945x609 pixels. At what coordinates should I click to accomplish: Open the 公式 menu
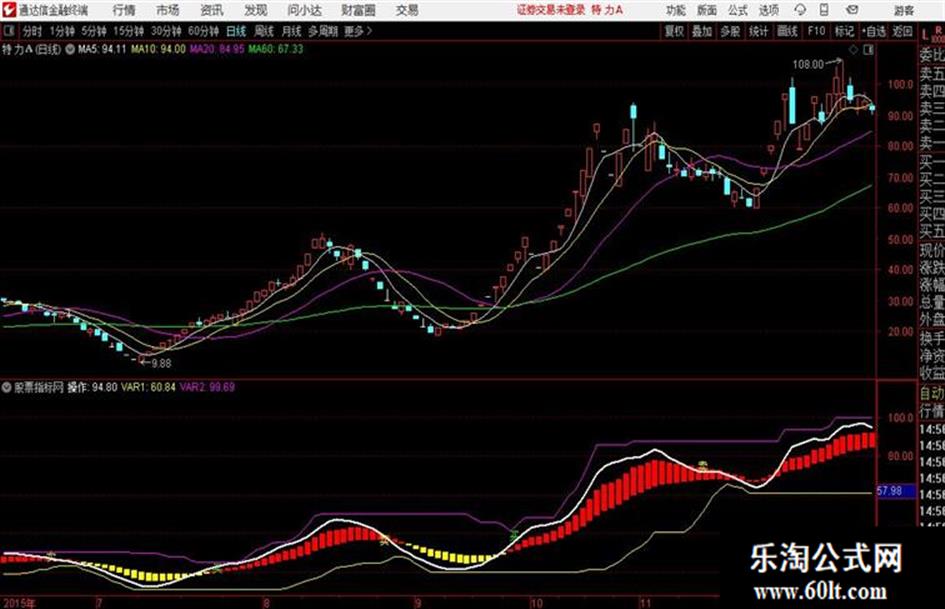tap(738, 10)
